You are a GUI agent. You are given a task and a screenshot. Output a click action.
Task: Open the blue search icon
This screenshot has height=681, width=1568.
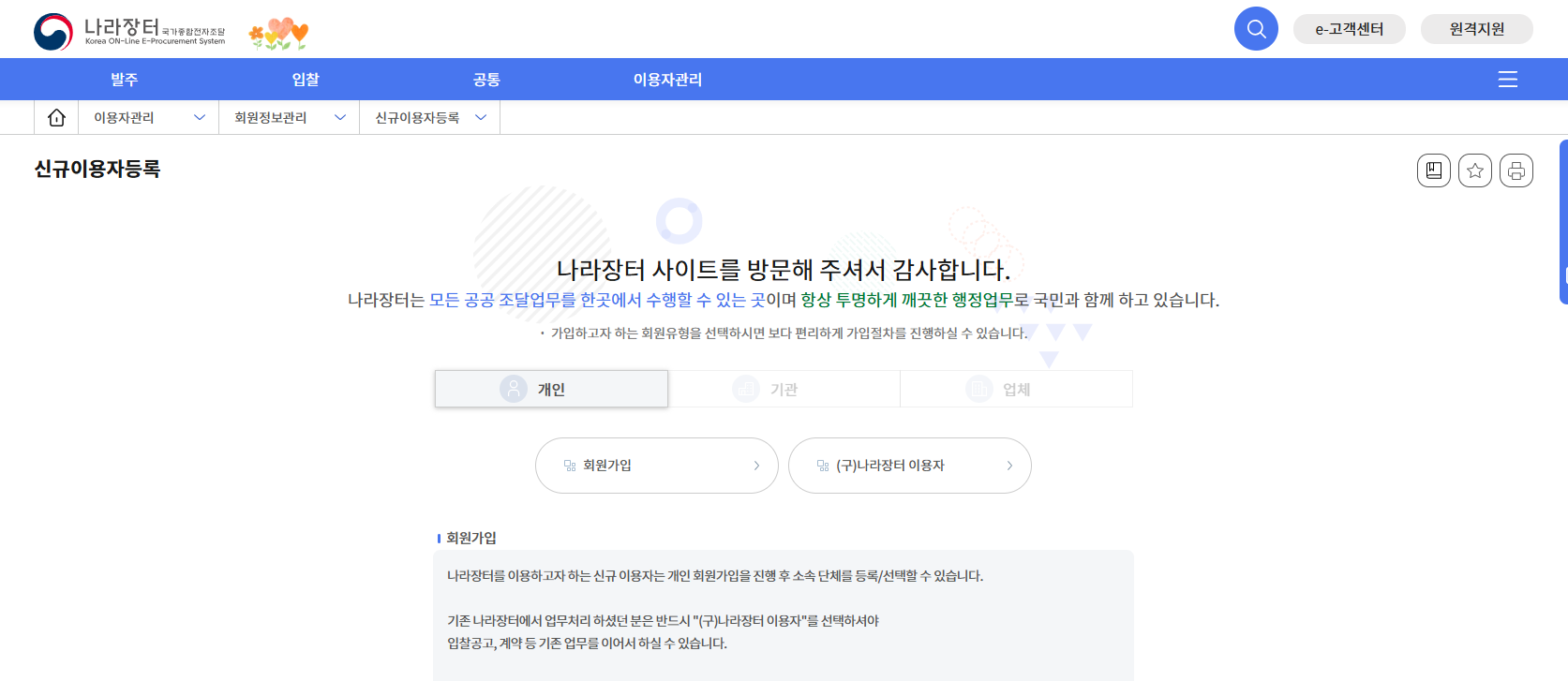[x=1256, y=29]
